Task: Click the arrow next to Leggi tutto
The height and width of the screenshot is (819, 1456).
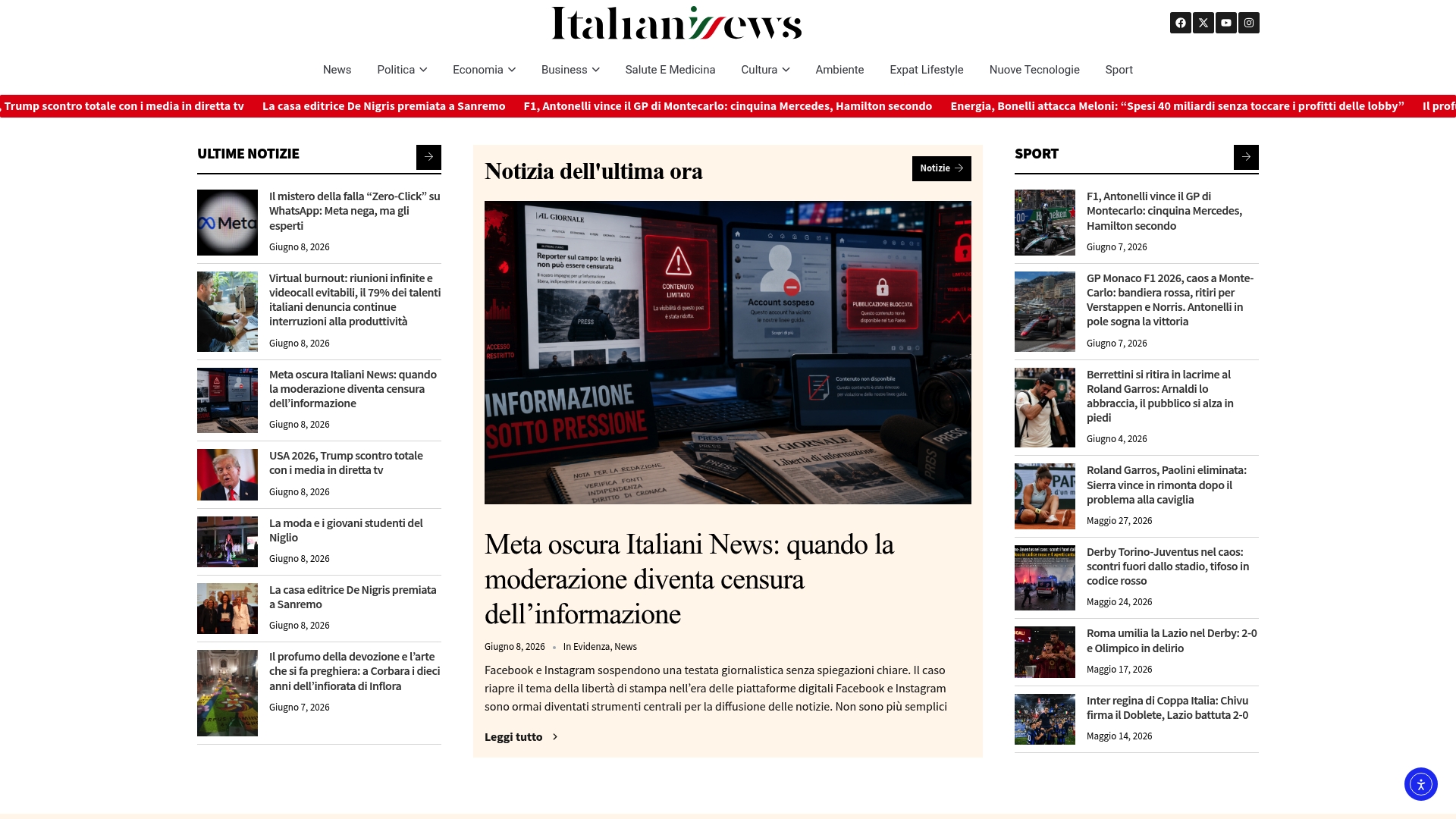Action: point(555,737)
